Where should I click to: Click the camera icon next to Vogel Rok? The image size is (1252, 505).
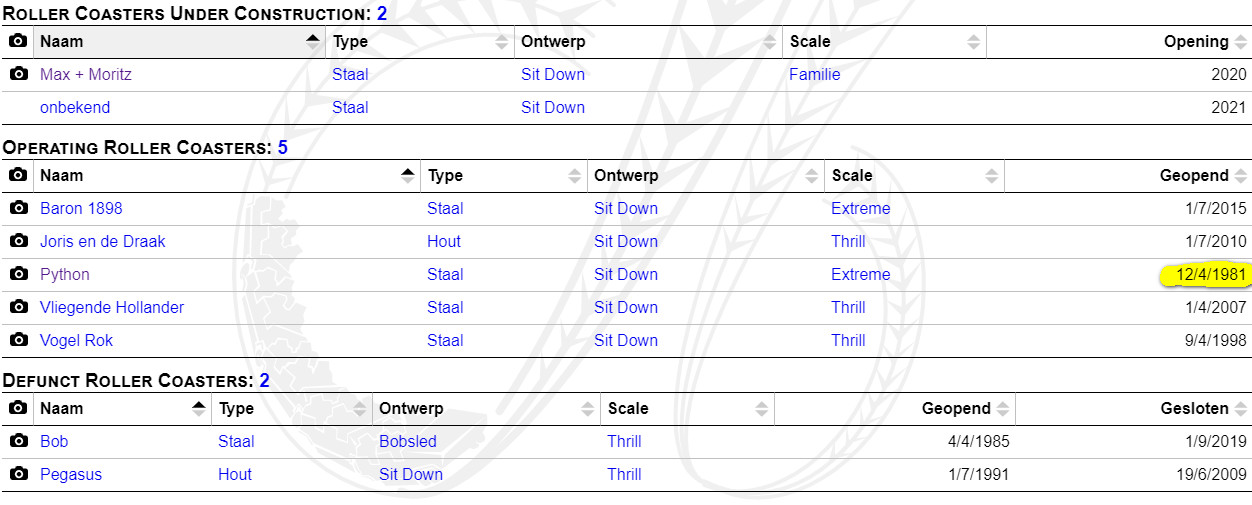coord(18,340)
